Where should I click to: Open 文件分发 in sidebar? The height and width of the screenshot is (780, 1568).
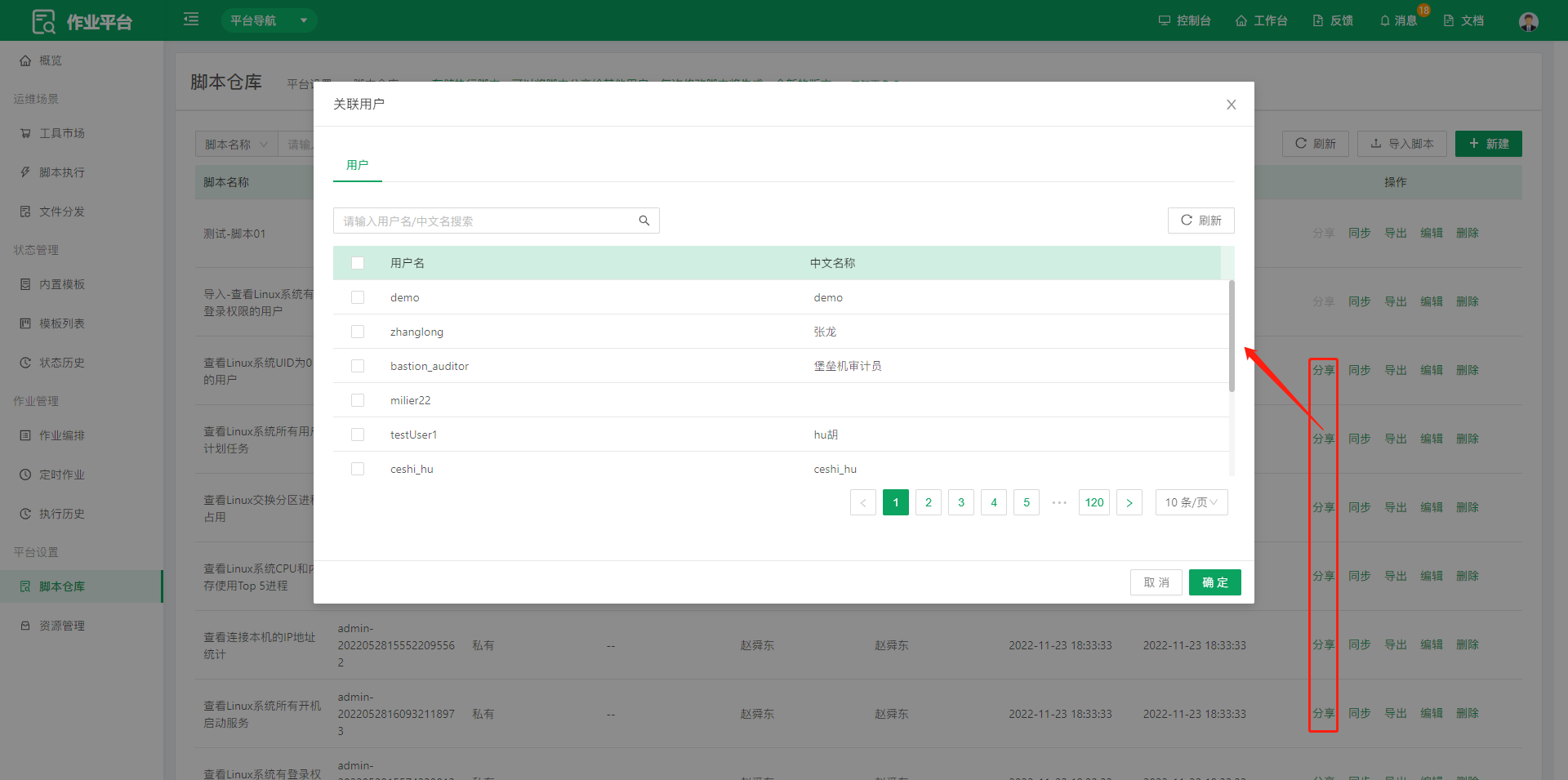click(81, 212)
